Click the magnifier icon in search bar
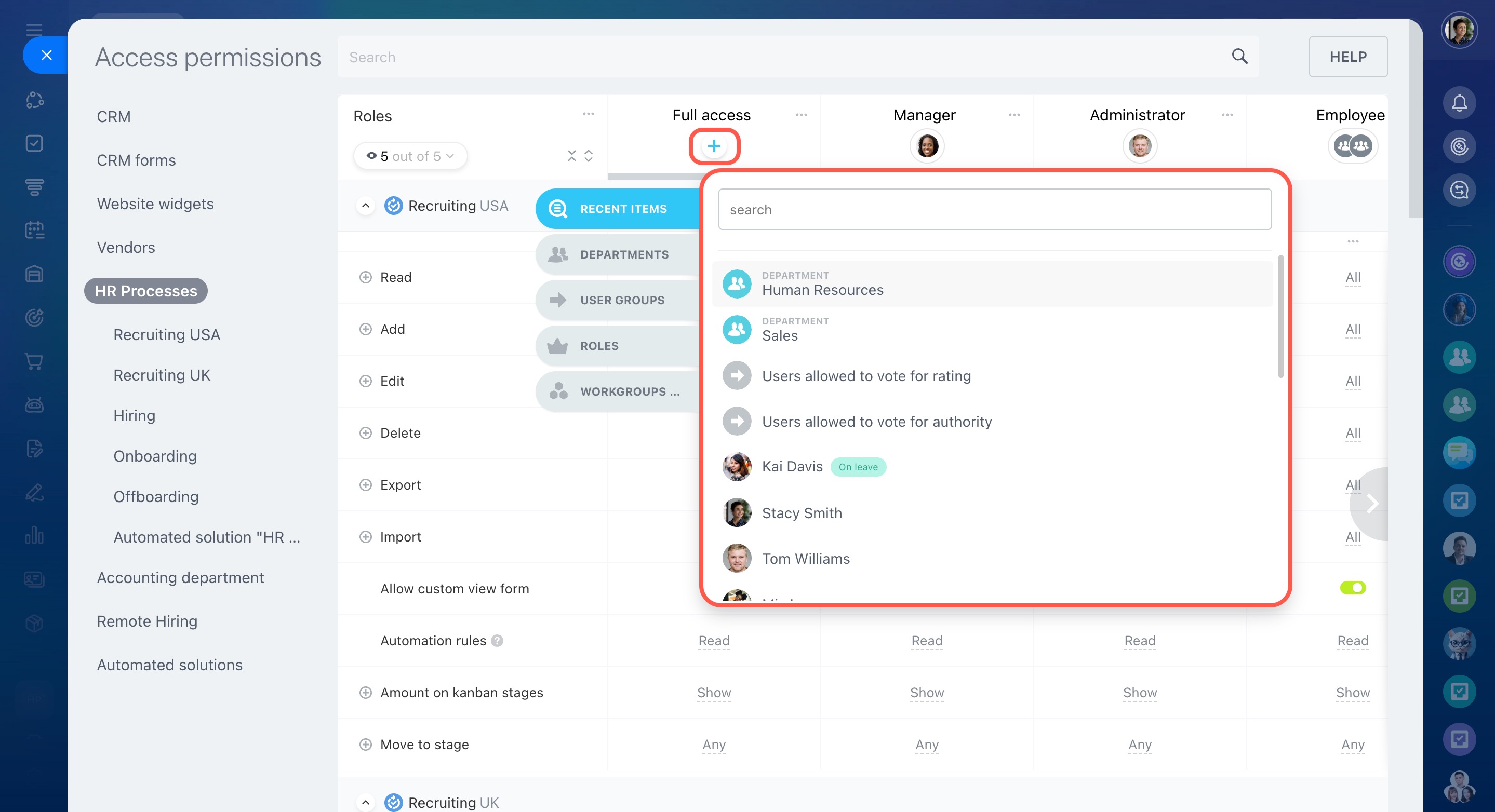 pos(1239,56)
